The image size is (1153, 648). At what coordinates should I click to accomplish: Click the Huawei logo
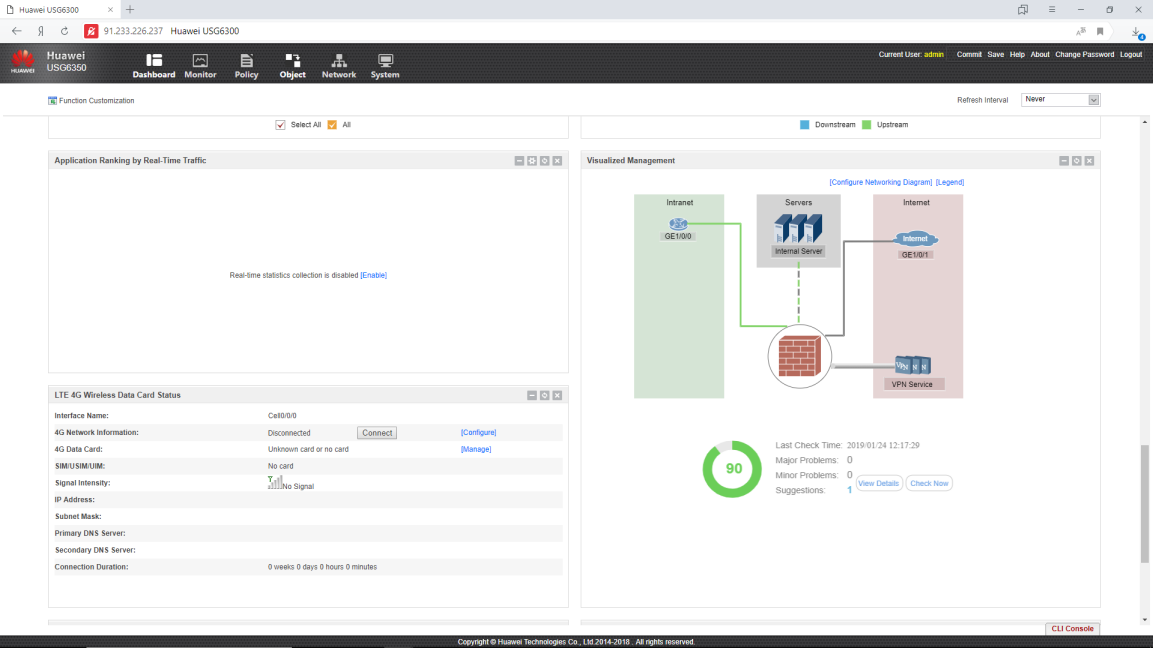(x=23, y=62)
